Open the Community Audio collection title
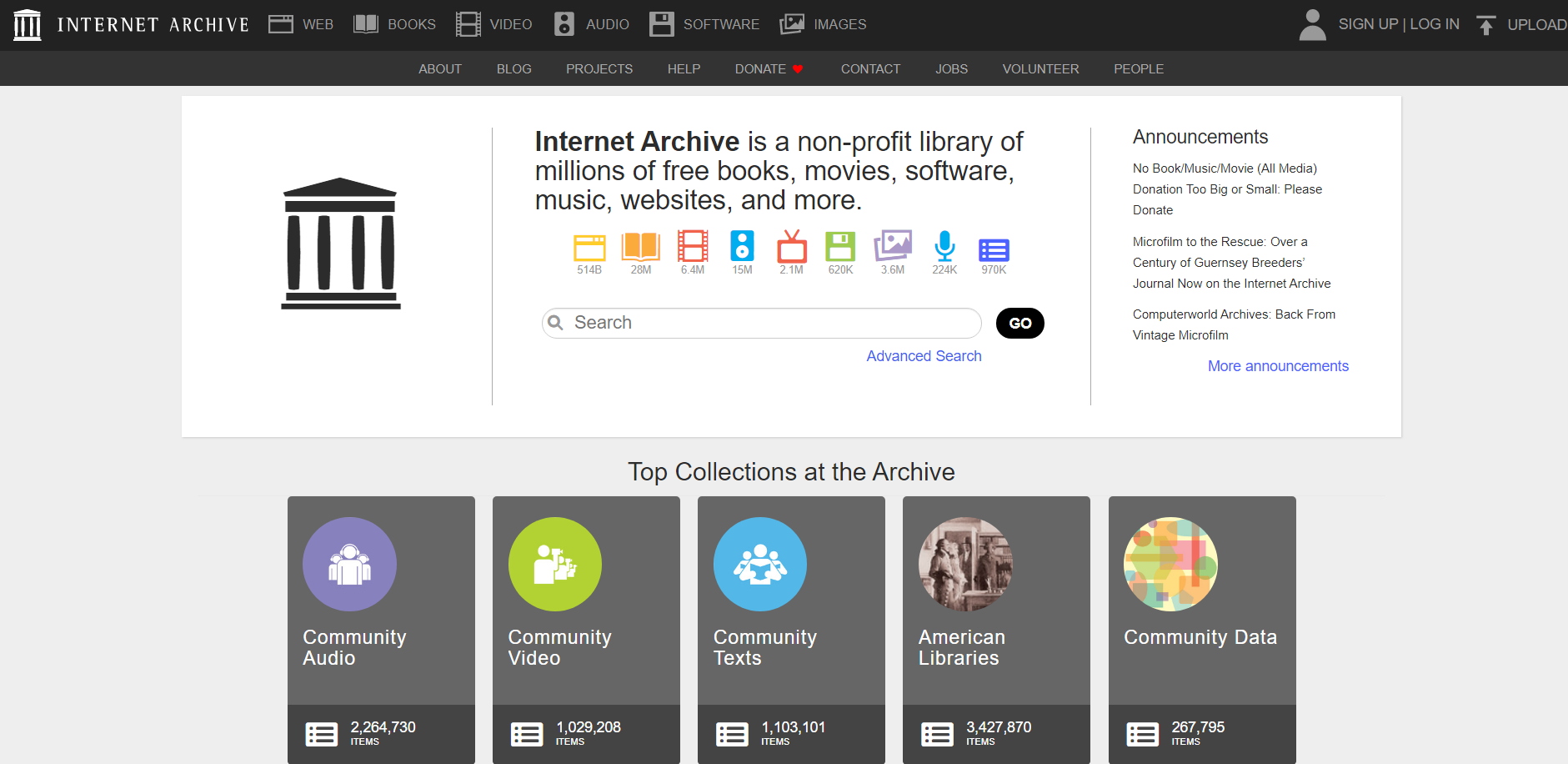Screen dimensions: 1568x764 [x=354, y=647]
